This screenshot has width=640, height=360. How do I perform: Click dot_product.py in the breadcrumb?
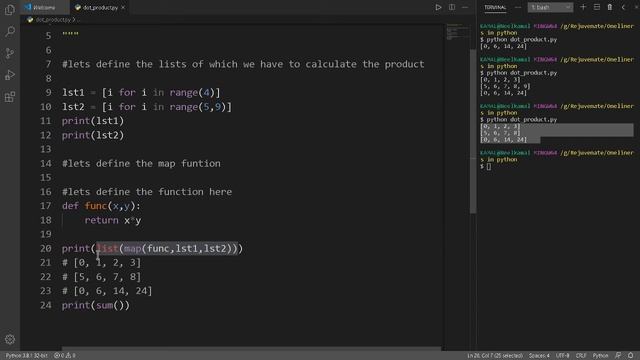point(53,20)
